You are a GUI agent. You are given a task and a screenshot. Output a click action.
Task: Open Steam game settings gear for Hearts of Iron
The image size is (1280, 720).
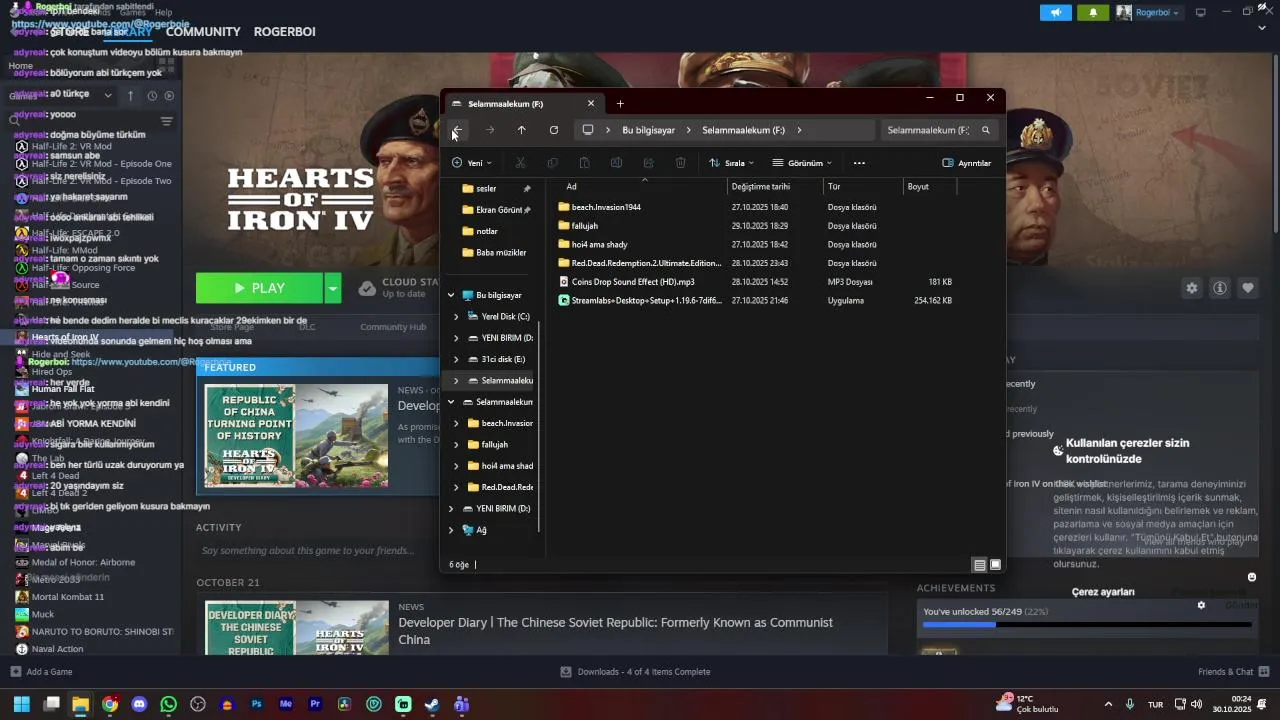click(1191, 288)
